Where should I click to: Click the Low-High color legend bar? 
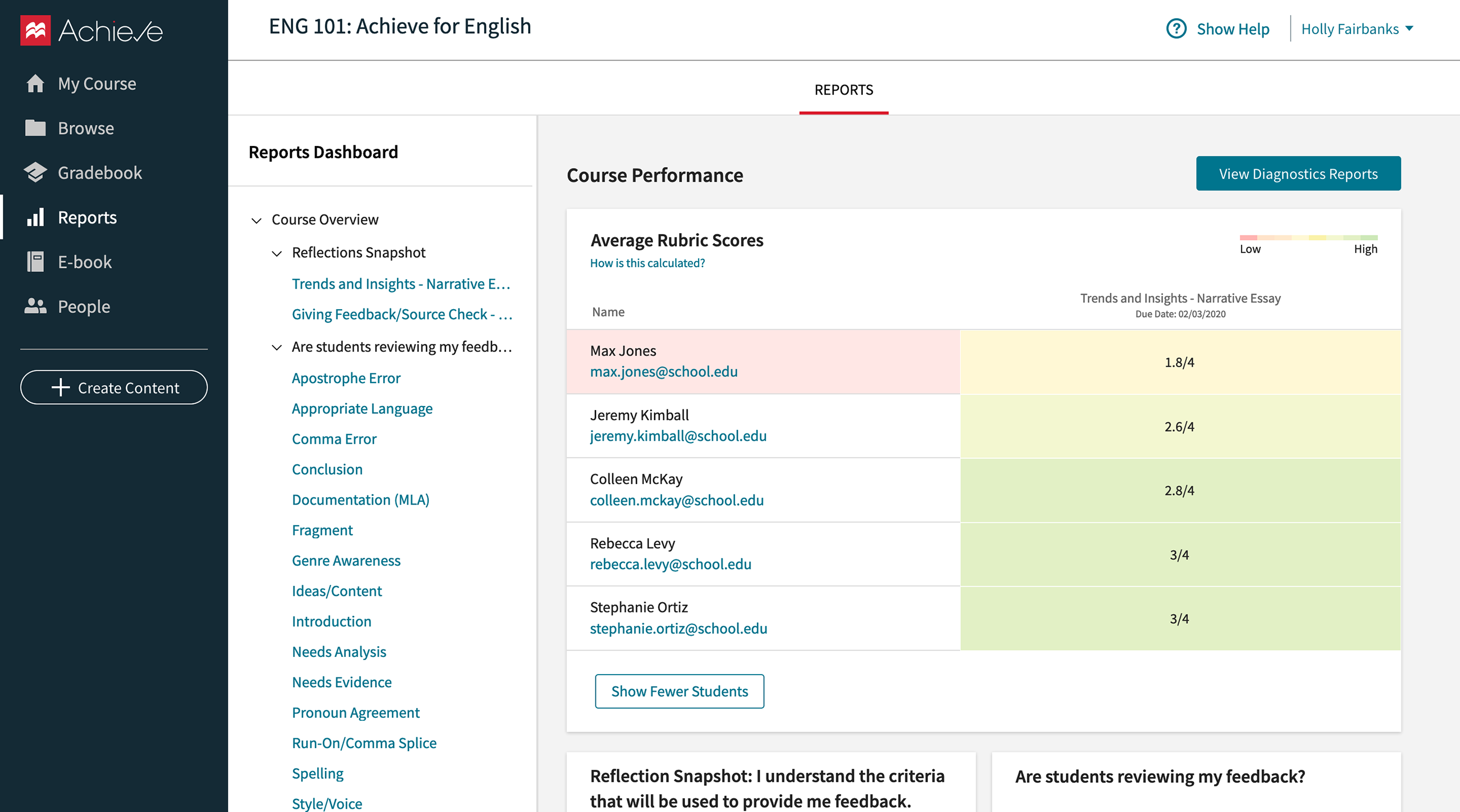[x=1308, y=237]
